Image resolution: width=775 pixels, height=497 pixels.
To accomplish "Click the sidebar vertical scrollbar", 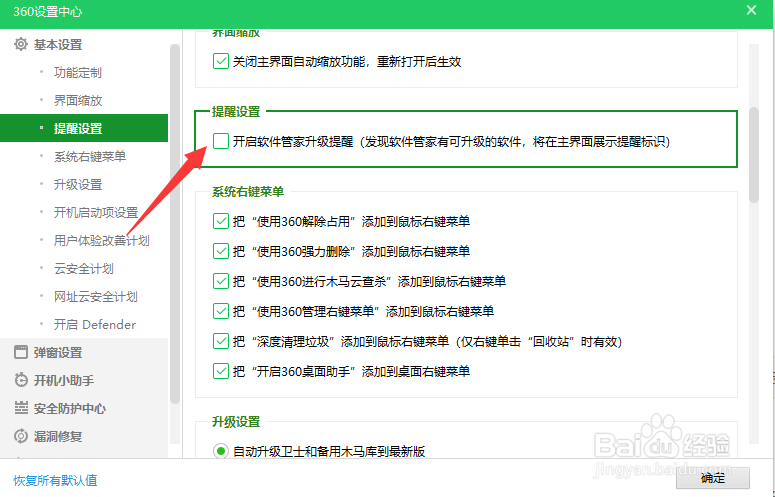I will [x=174, y=224].
